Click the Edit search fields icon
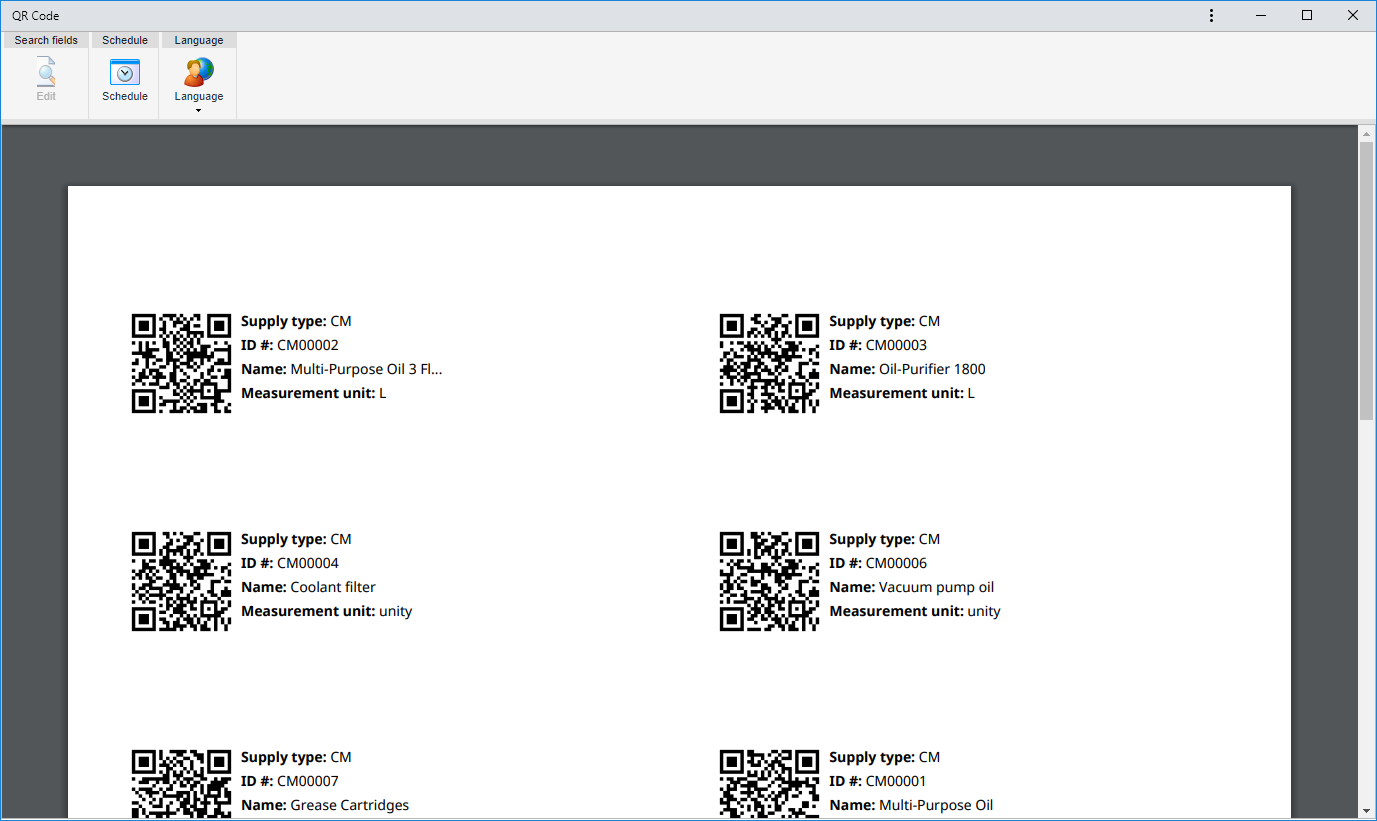The width and height of the screenshot is (1377, 821). pos(46,72)
